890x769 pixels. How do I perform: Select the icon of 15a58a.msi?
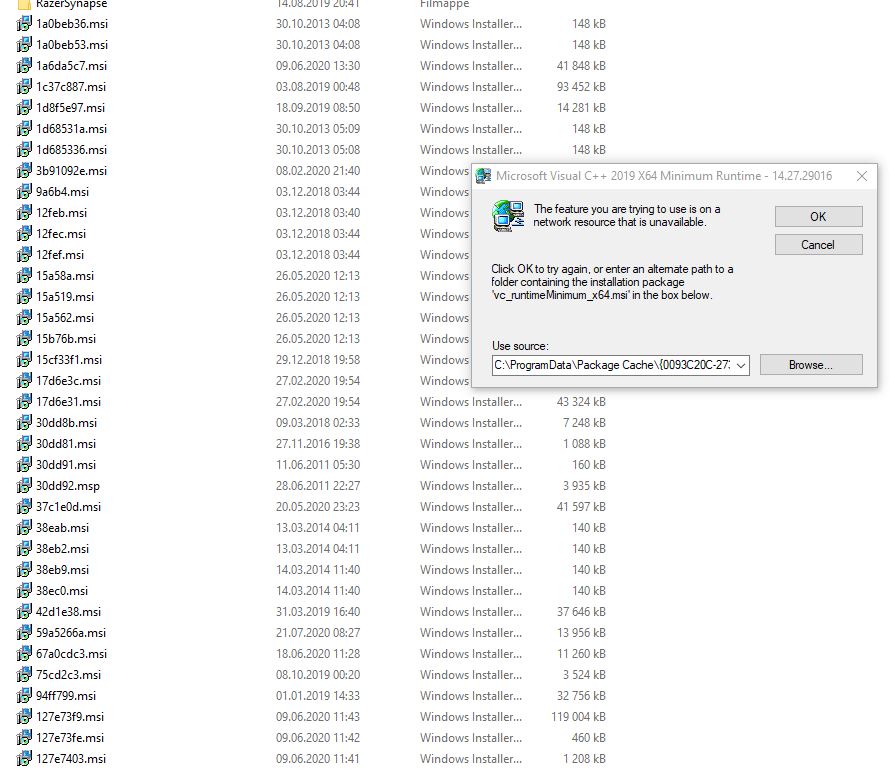pos(24,276)
